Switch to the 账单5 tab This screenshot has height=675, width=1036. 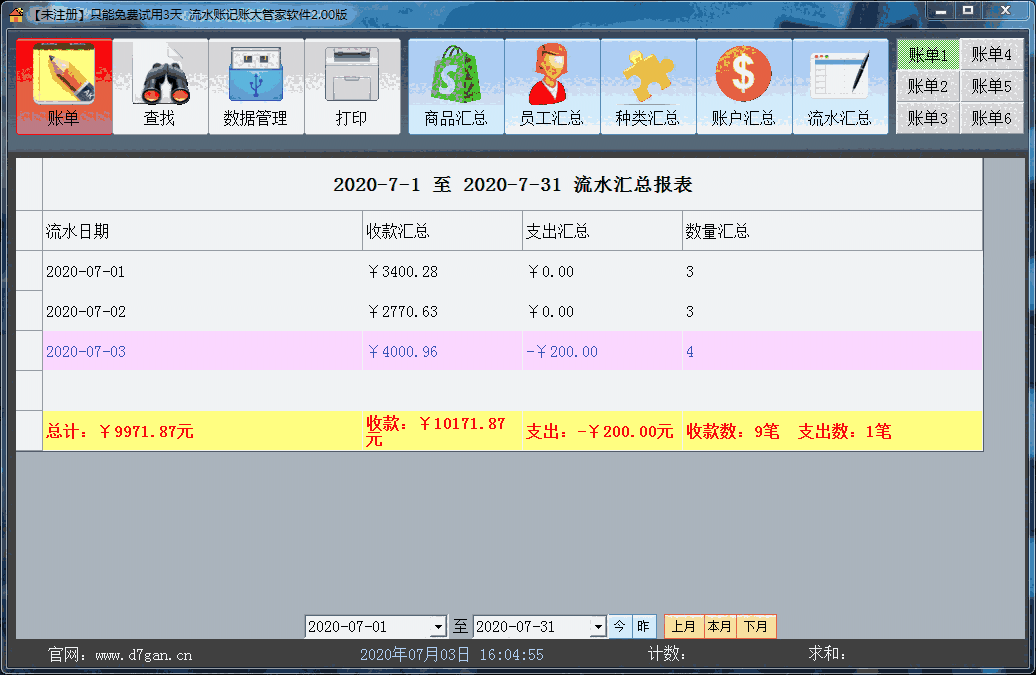click(991, 85)
